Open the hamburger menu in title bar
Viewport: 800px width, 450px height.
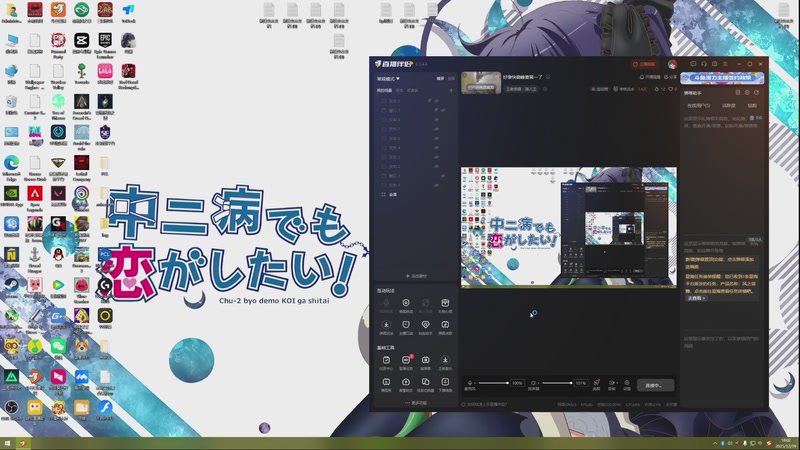[x=725, y=64]
